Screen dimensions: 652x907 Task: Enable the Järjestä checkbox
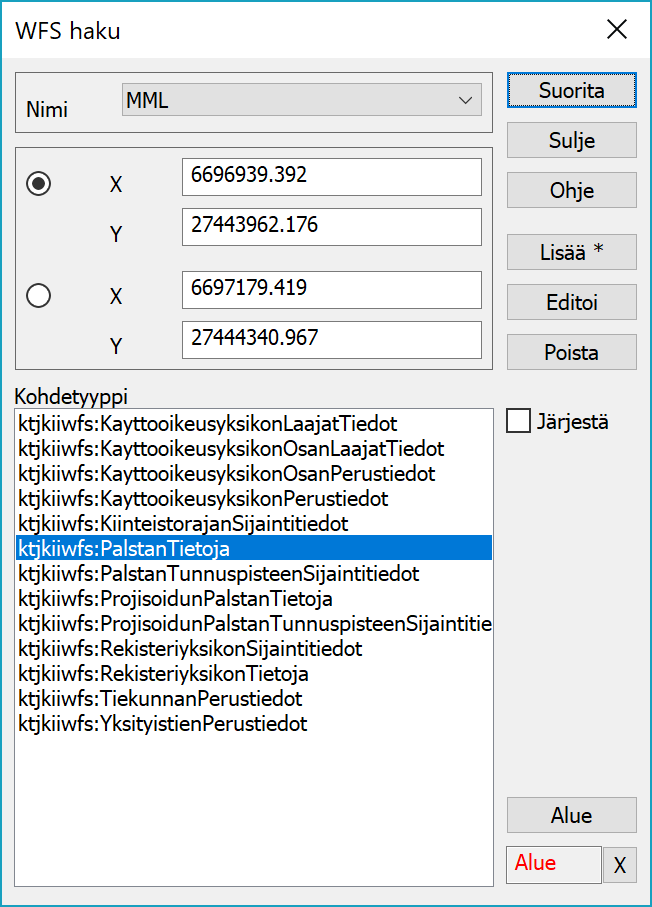click(x=519, y=421)
